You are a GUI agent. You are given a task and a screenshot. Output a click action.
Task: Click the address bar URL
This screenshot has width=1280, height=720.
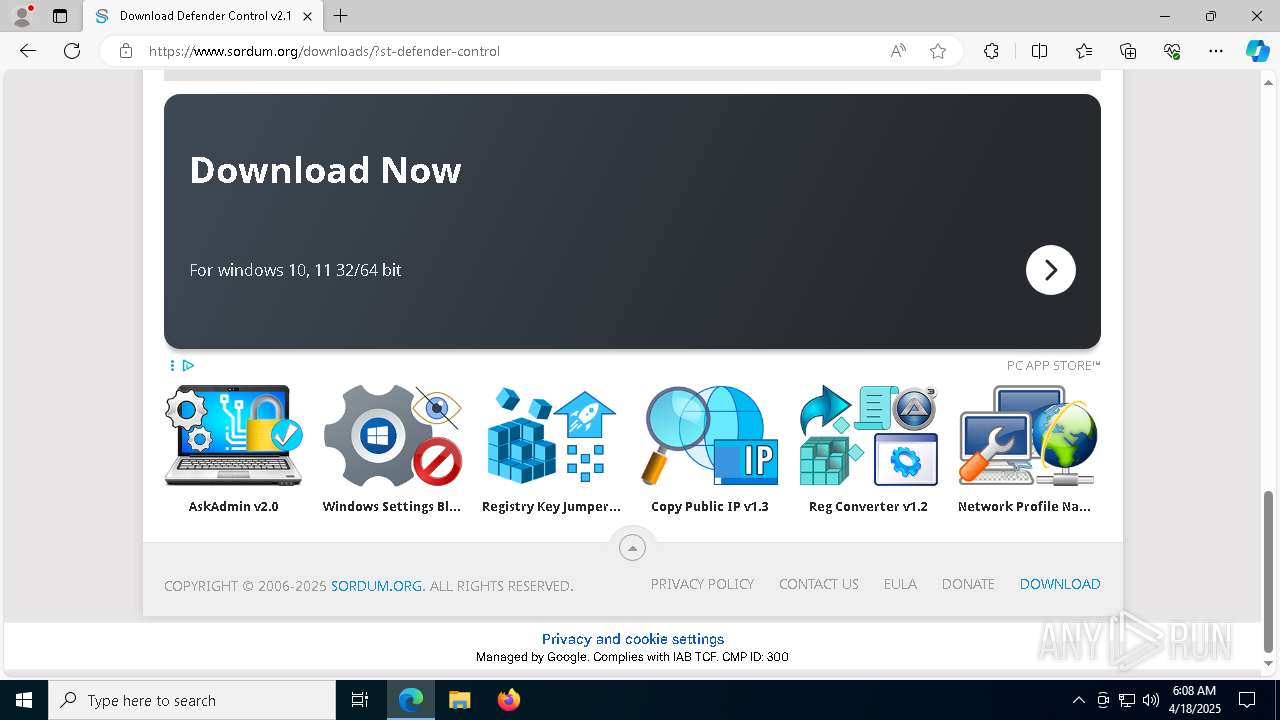[324, 51]
